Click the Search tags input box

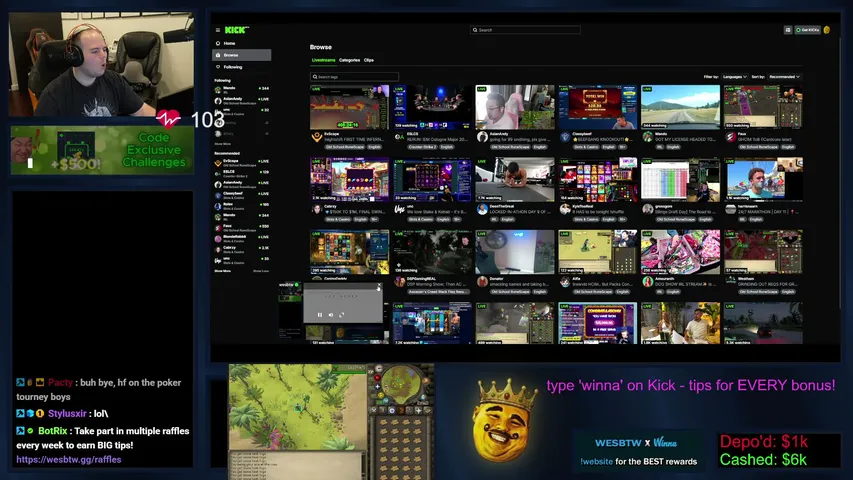(x=354, y=77)
